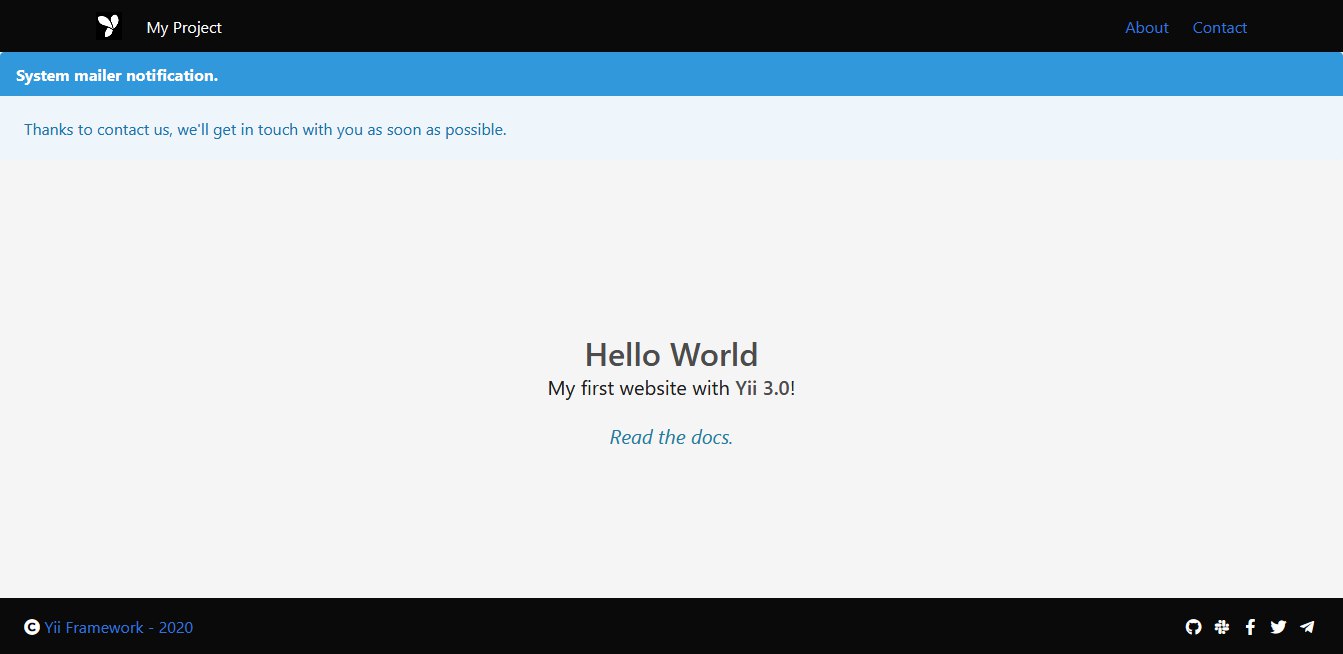Go to the About page
The width and height of the screenshot is (1343, 654).
[x=1146, y=27]
